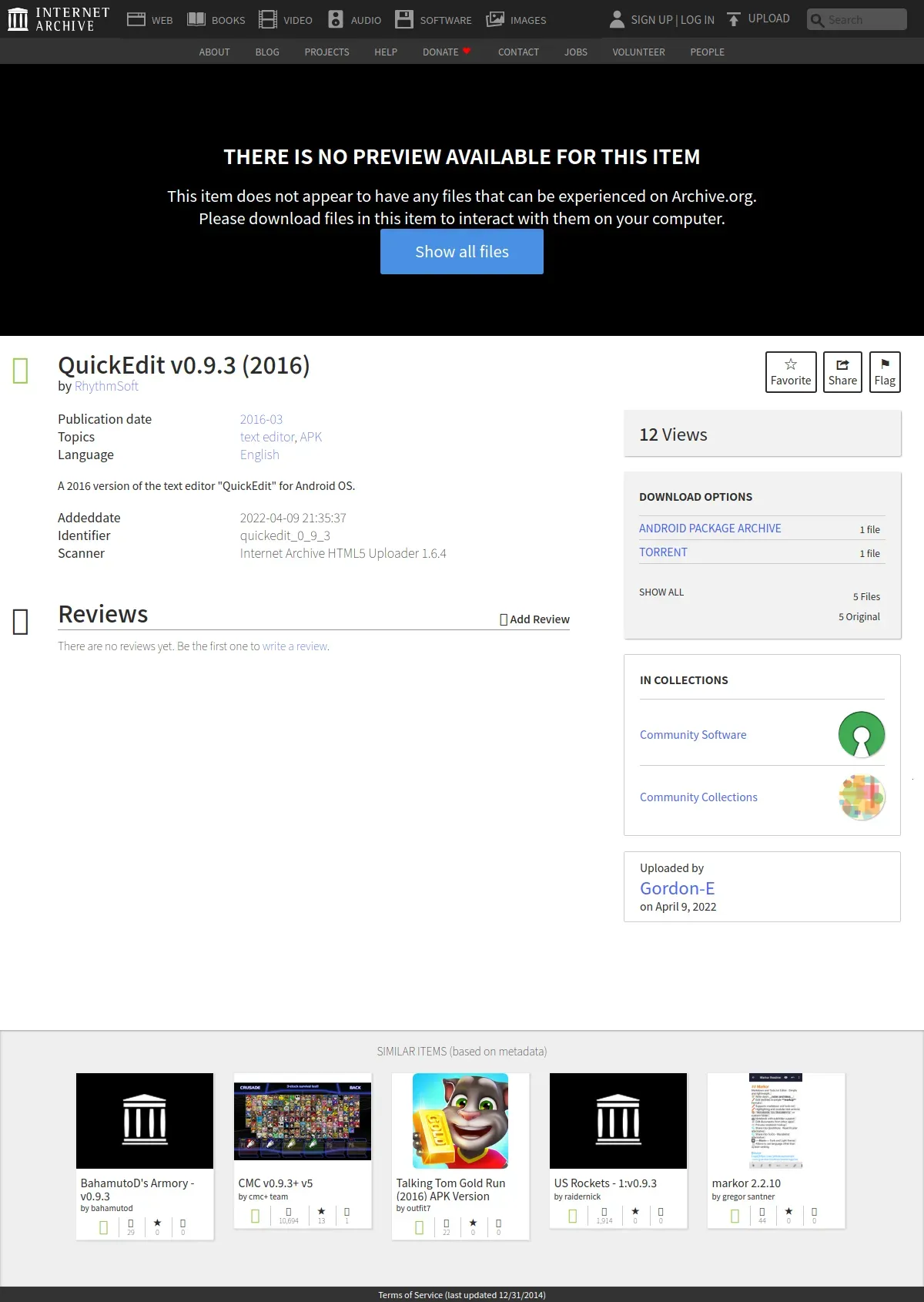Click the software mediatype icon beside QuickEdit title
The width and height of the screenshot is (924, 1302).
[21, 371]
